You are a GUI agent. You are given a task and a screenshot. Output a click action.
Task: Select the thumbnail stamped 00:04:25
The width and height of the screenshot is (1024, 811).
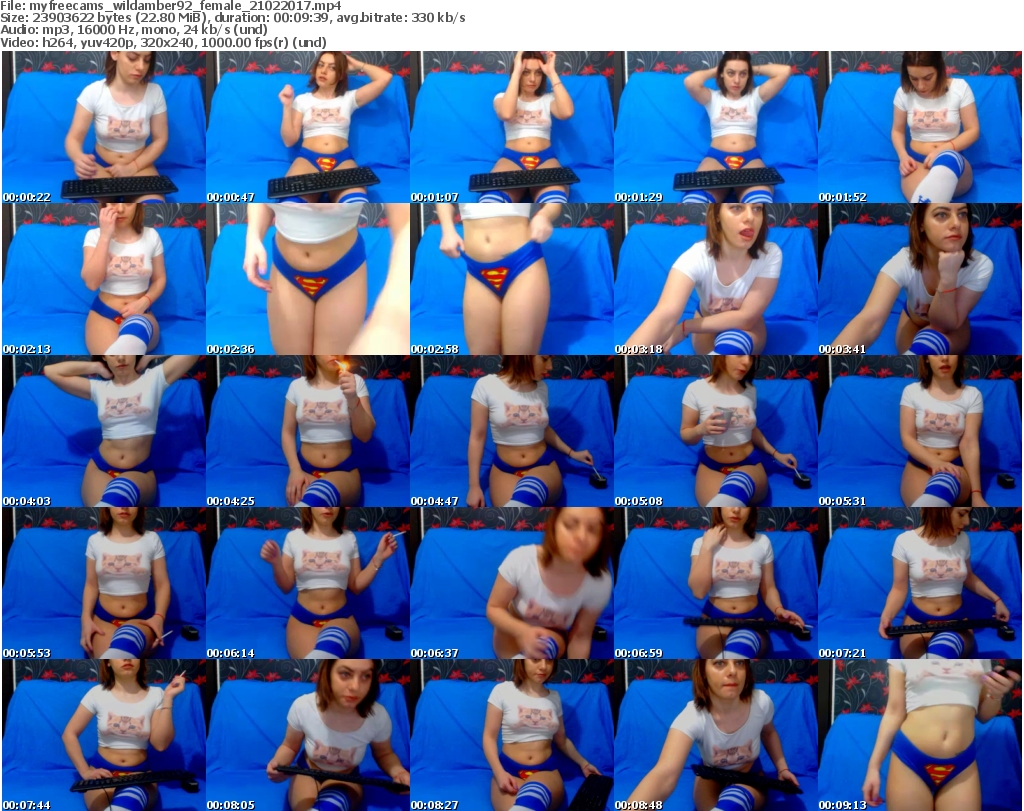(308, 431)
